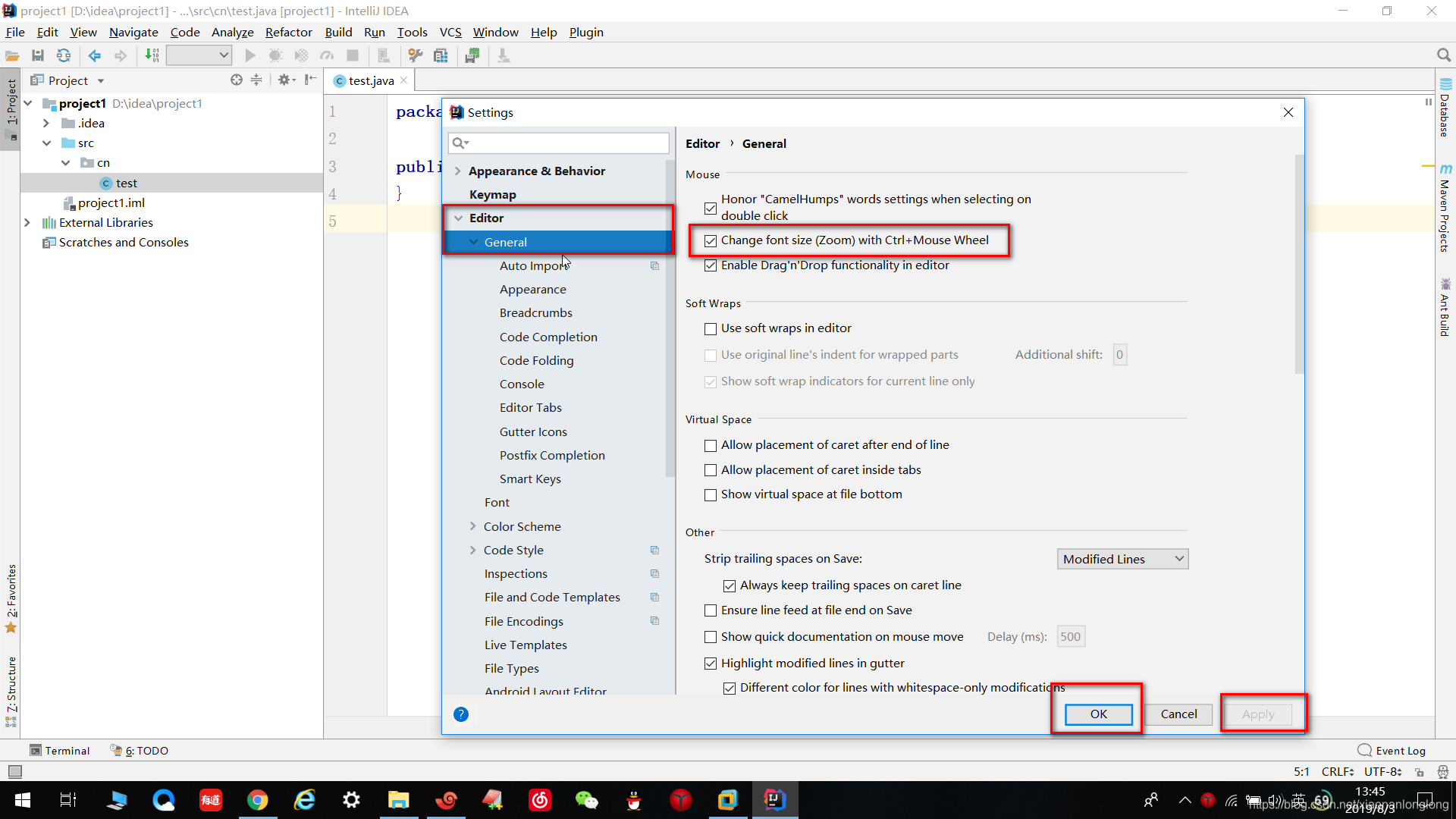Click the blue help question mark icon
The image size is (1456, 819).
[460, 714]
